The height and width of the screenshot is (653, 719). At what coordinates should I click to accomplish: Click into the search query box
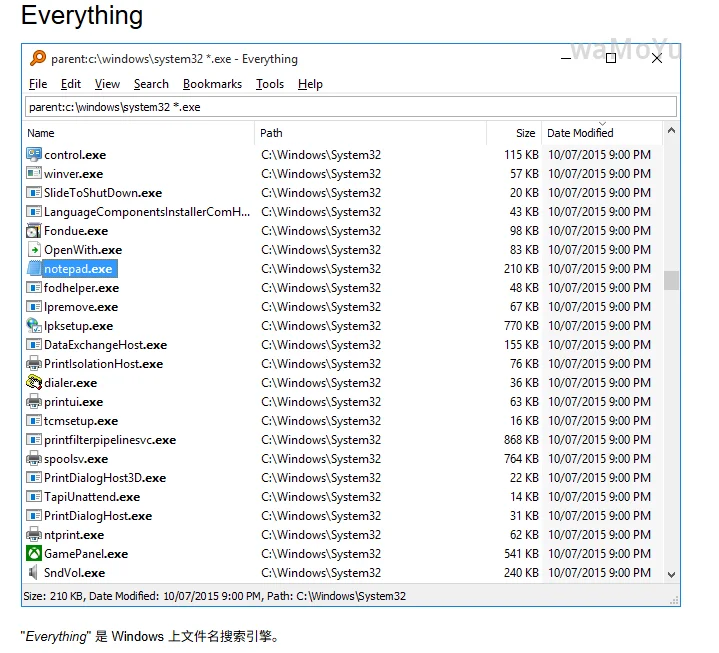351,107
